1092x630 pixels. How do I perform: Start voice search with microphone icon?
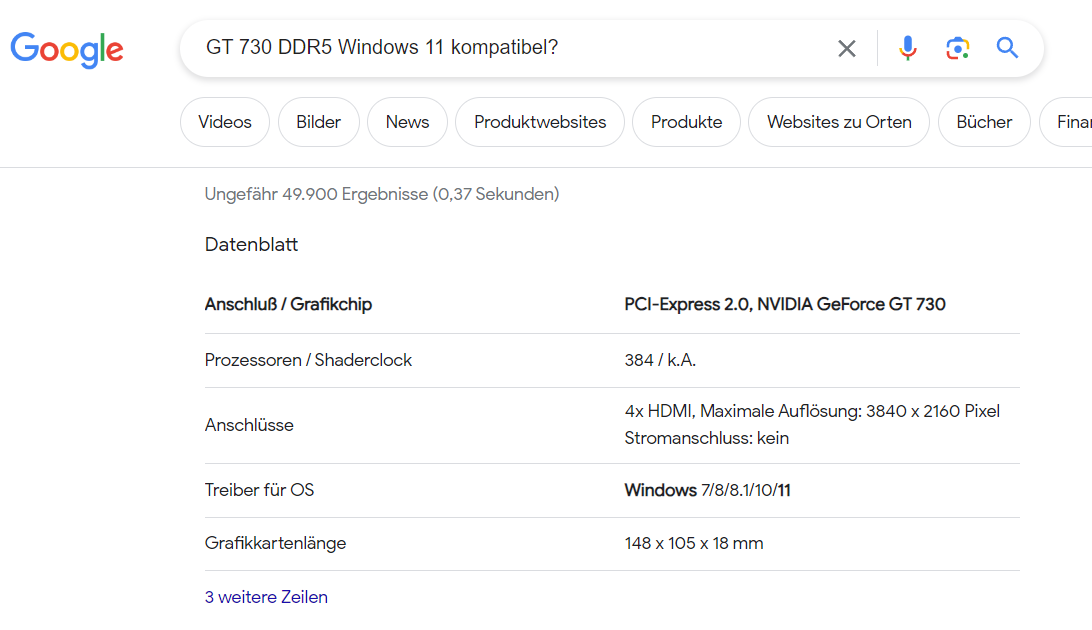coord(907,48)
